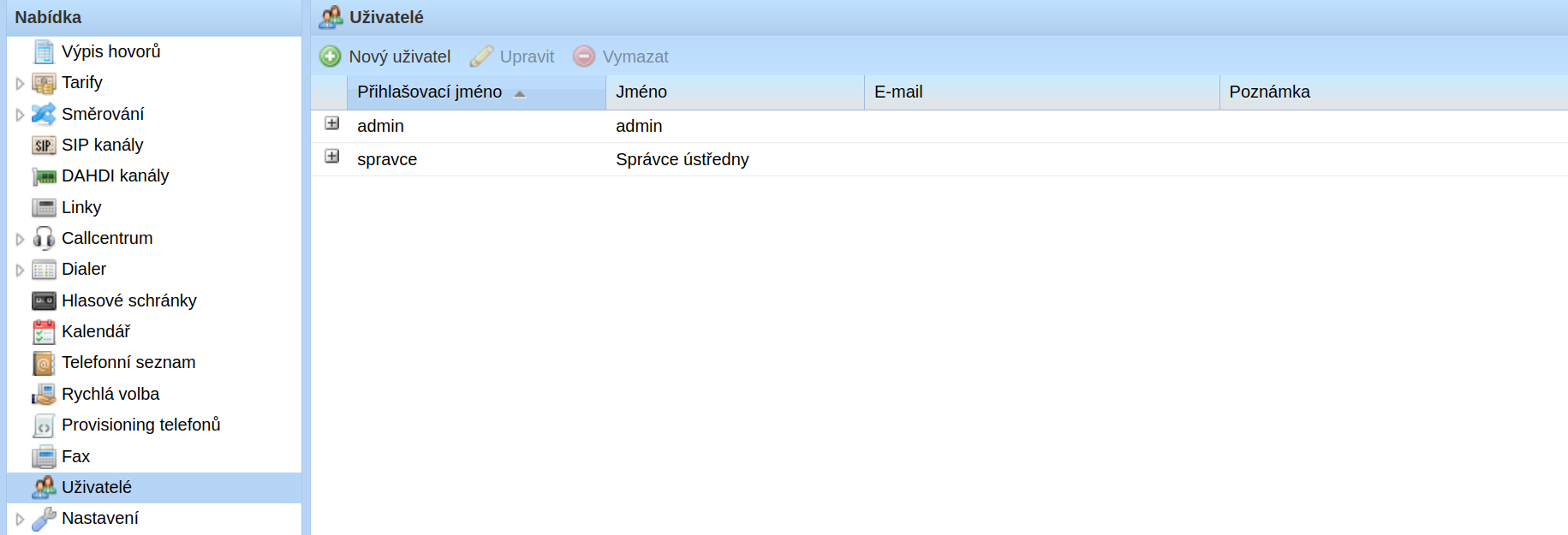Click the Vymazat delete button
The image size is (1568, 535).
click(621, 56)
